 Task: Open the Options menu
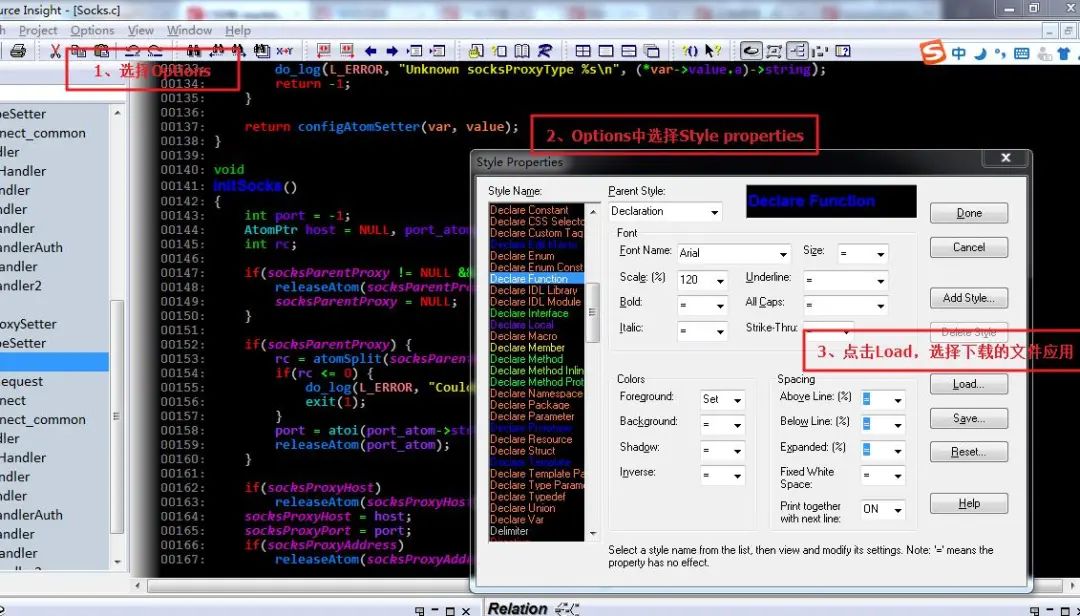(x=92, y=31)
